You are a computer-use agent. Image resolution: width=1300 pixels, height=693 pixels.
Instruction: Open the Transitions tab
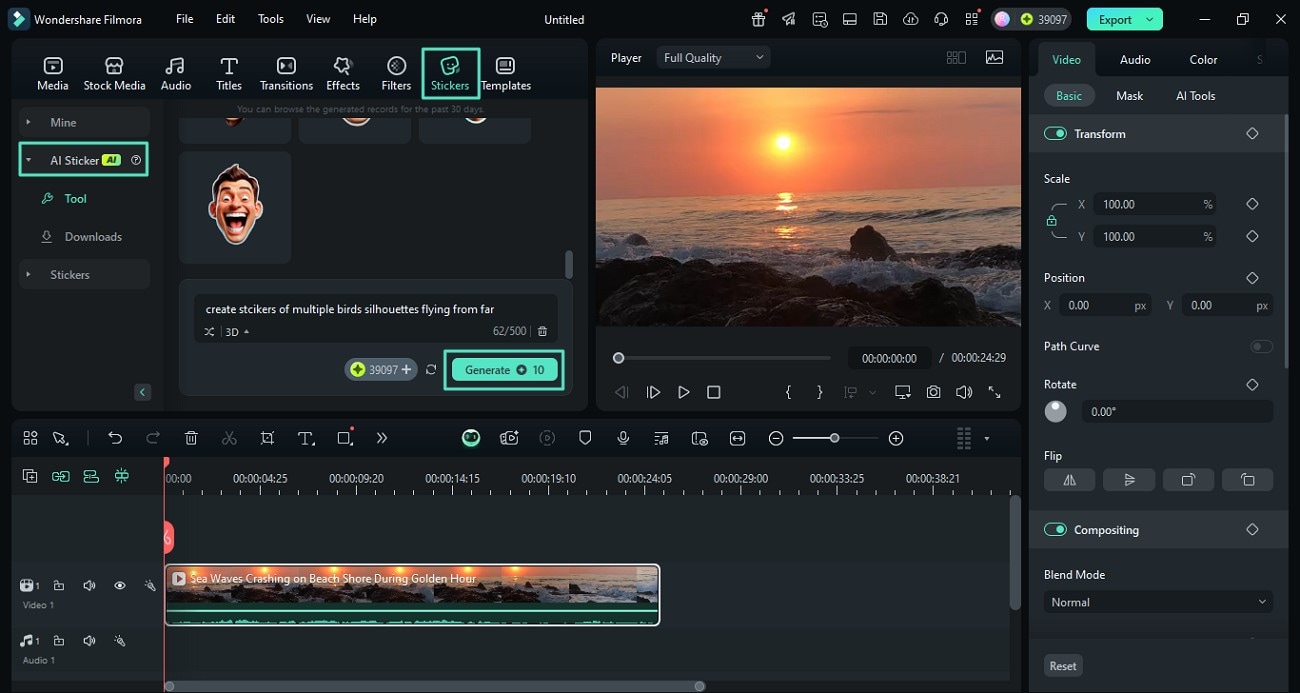point(286,74)
